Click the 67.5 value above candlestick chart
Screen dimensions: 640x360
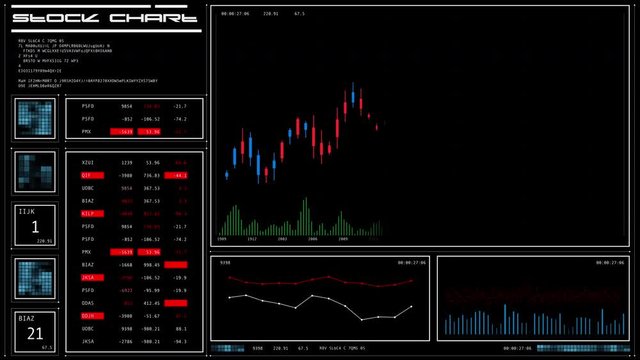click(x=299, y=13)
